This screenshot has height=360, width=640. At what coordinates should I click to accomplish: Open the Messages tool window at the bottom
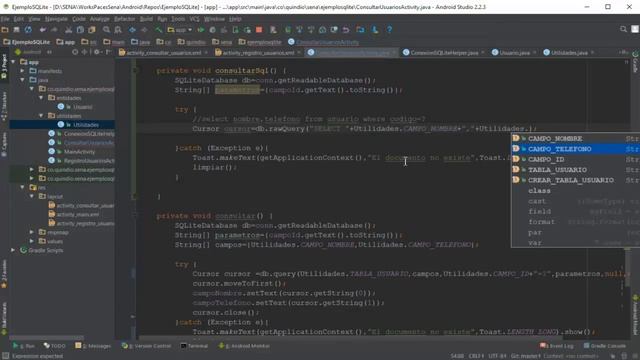pyautogui.click(x=93, y=346)
